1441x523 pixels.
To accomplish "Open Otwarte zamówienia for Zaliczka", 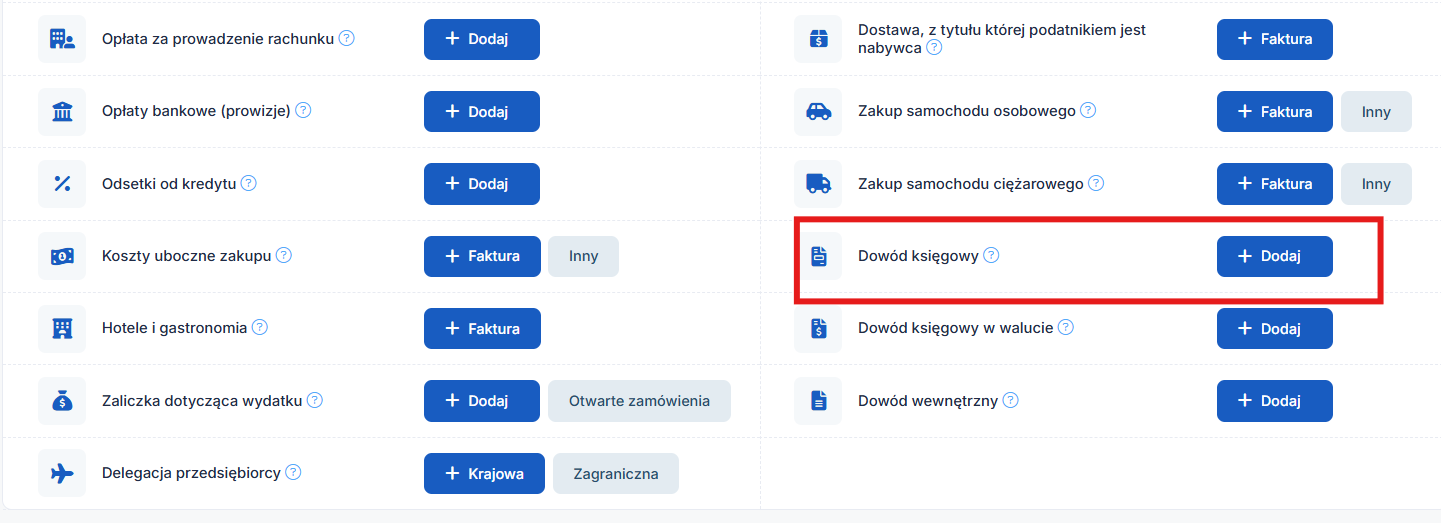I will click(x=639, y=401).
